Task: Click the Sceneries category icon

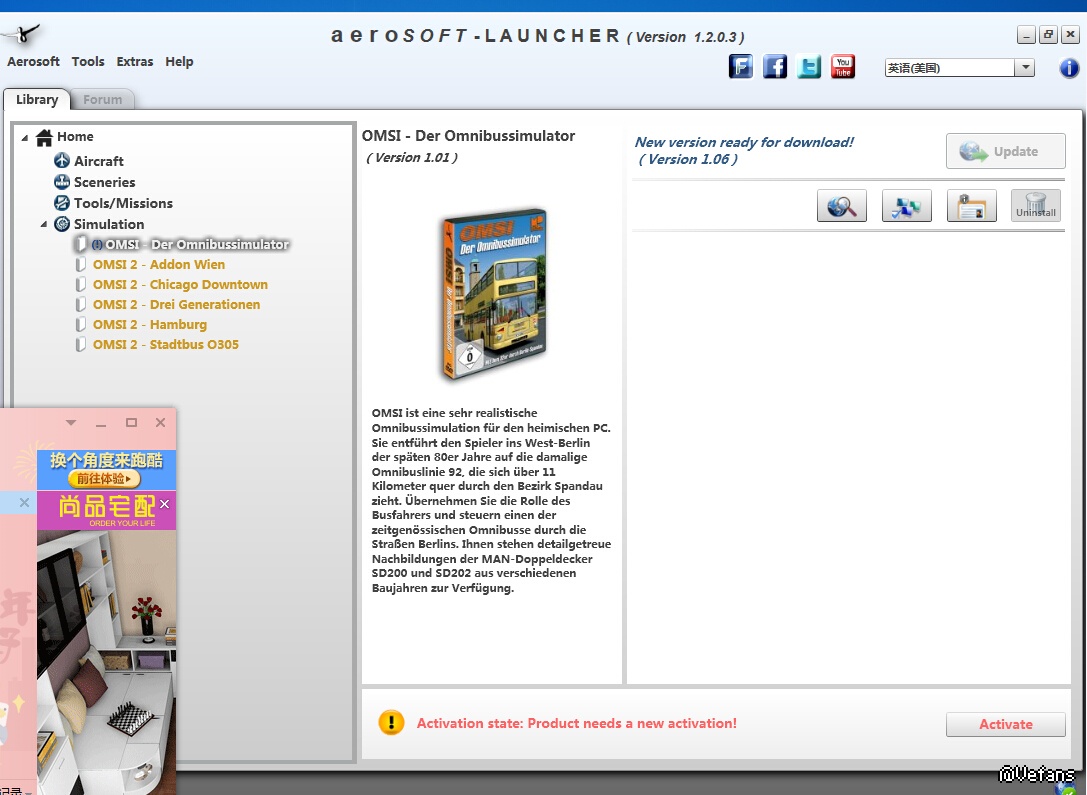Action: (x=62, y=182)
